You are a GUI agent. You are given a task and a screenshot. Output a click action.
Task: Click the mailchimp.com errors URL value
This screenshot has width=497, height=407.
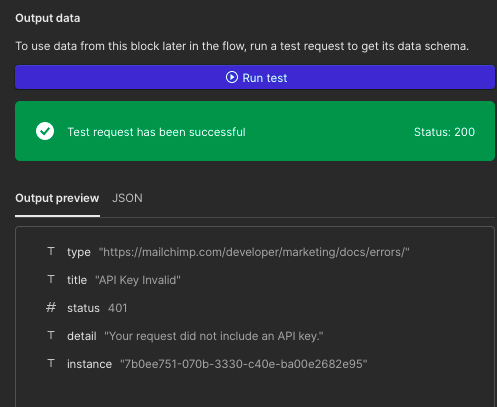click(x=254, y=252)
